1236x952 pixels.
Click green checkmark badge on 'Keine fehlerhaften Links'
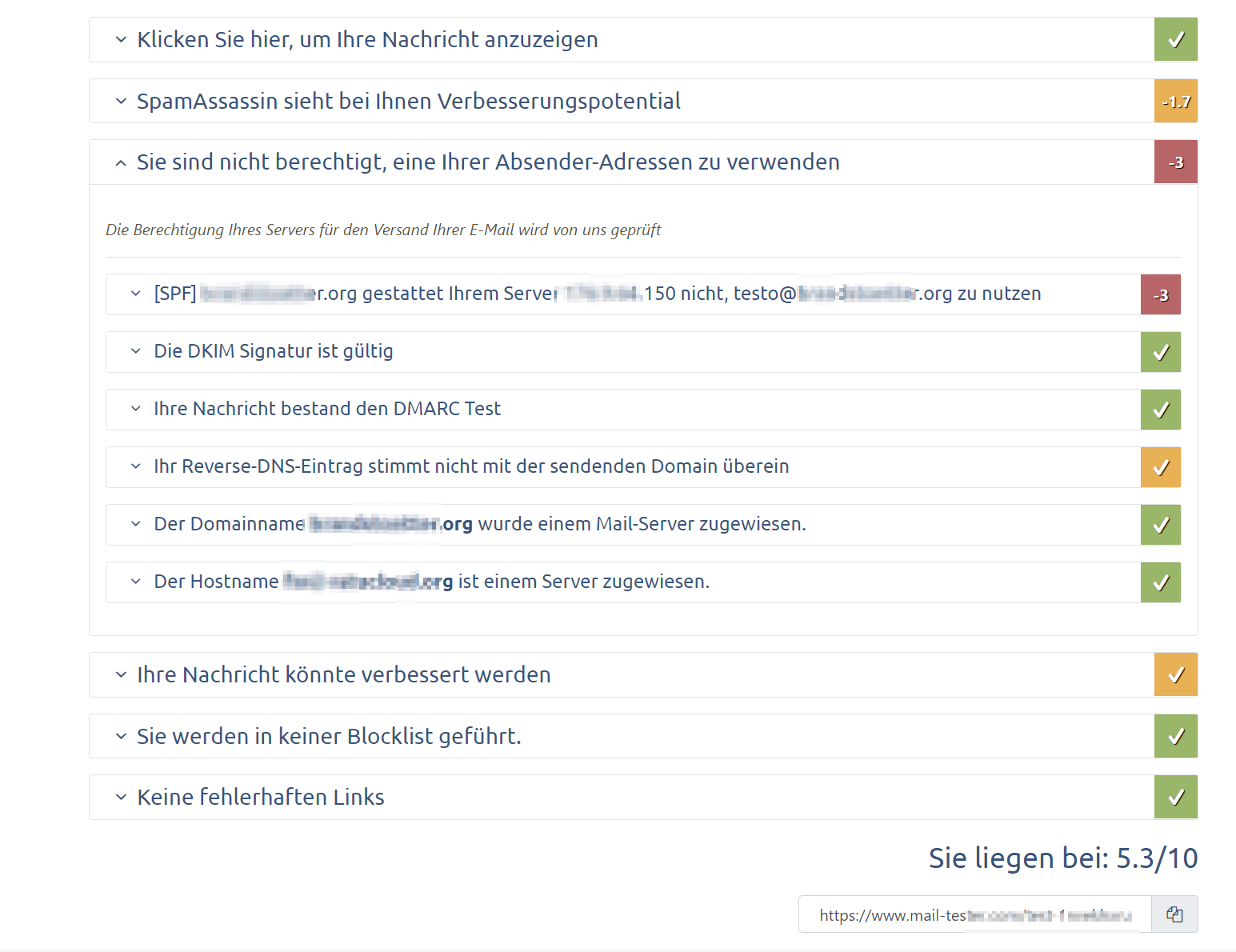pos(1175,798)
